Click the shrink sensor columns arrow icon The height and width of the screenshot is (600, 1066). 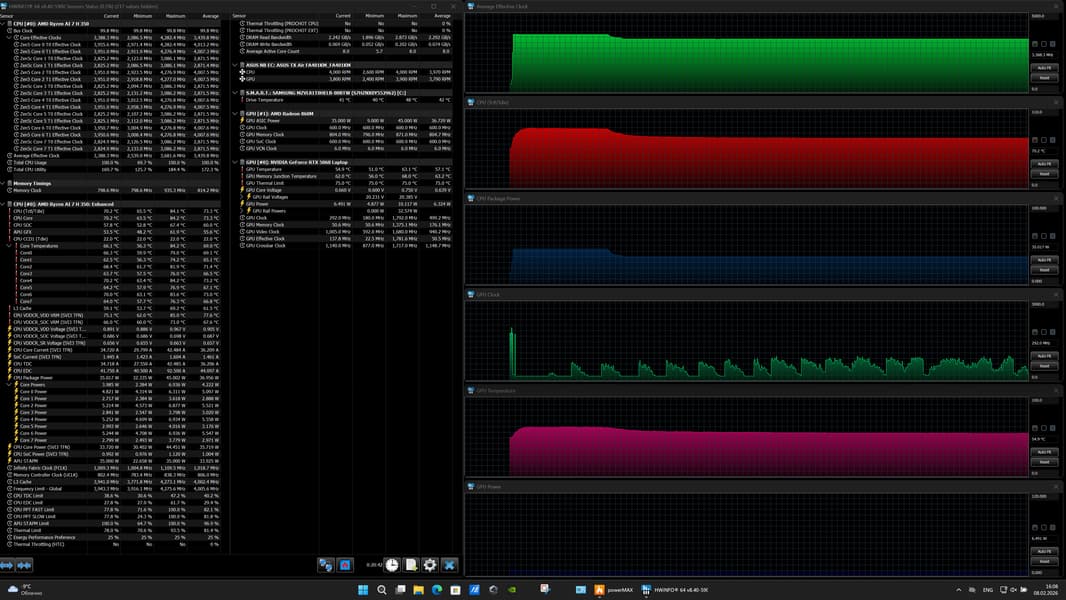pos(24,565)
